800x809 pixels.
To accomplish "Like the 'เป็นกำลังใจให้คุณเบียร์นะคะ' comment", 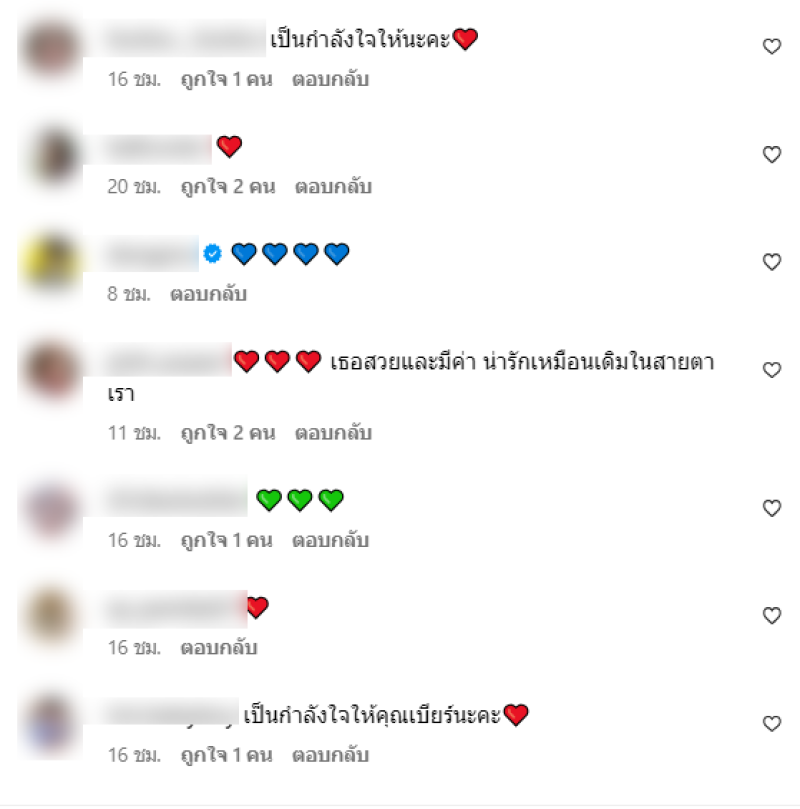I will [x=772, y=723].
